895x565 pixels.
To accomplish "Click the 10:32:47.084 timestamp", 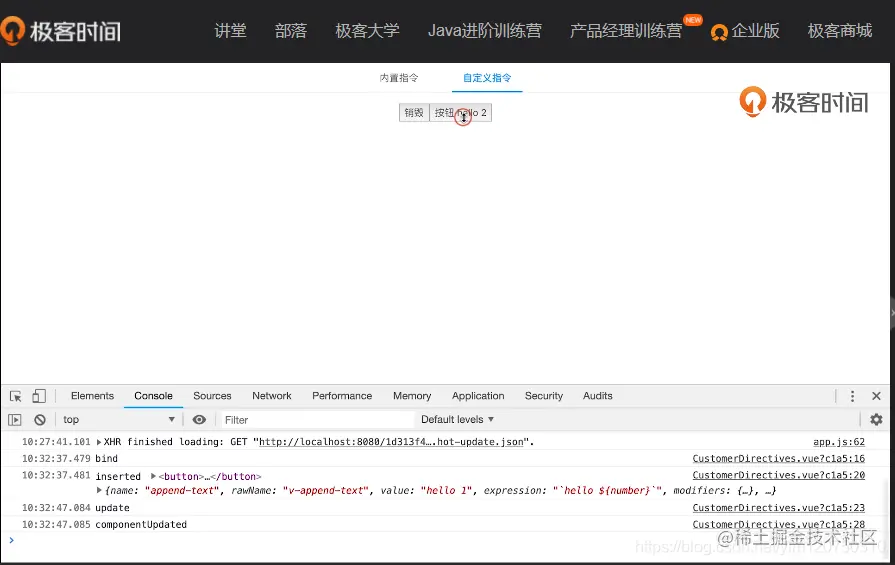I will 56,508.
